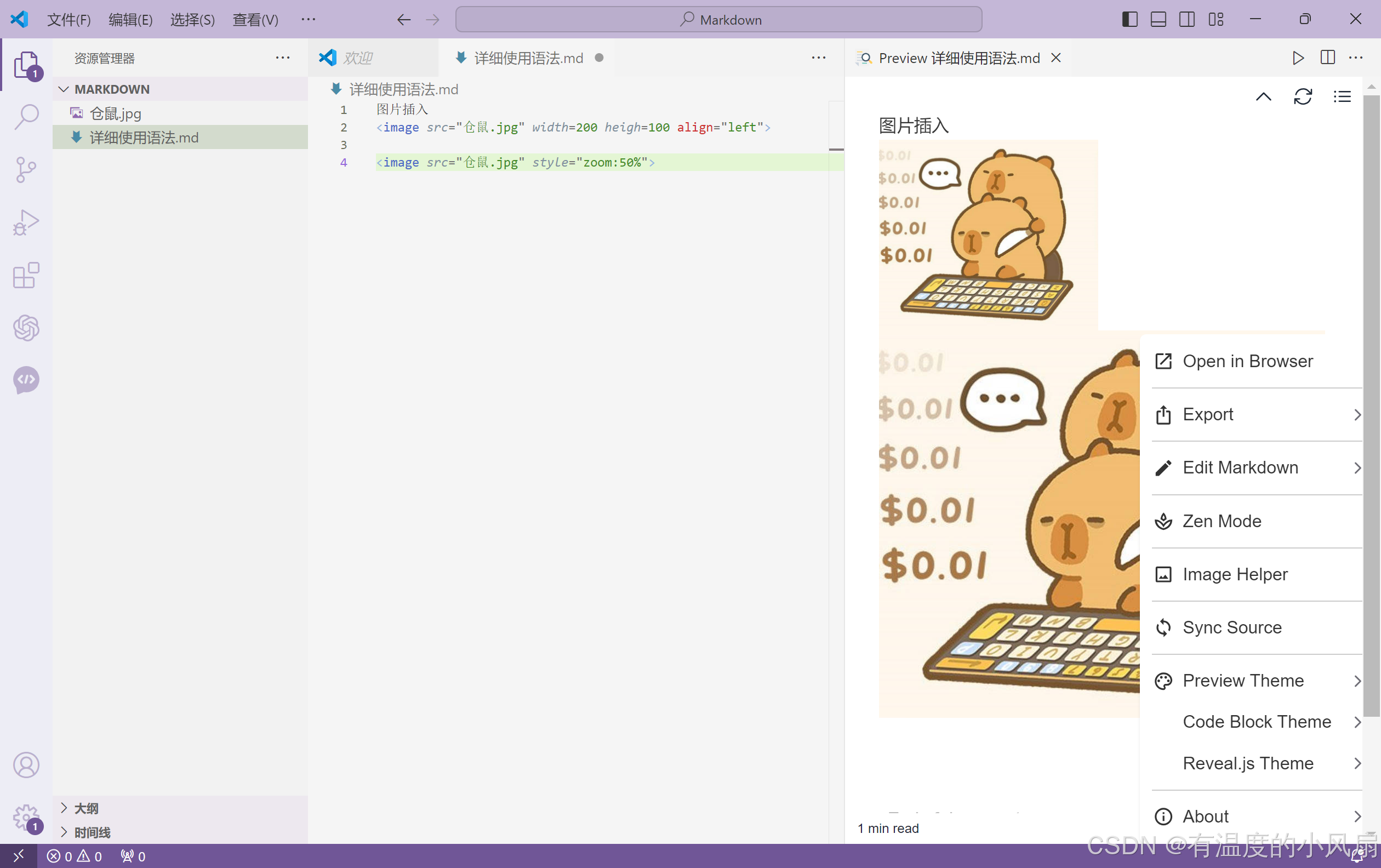Click the refresh preview icon
This screenshot has height=868, width=1381.
1303,96
